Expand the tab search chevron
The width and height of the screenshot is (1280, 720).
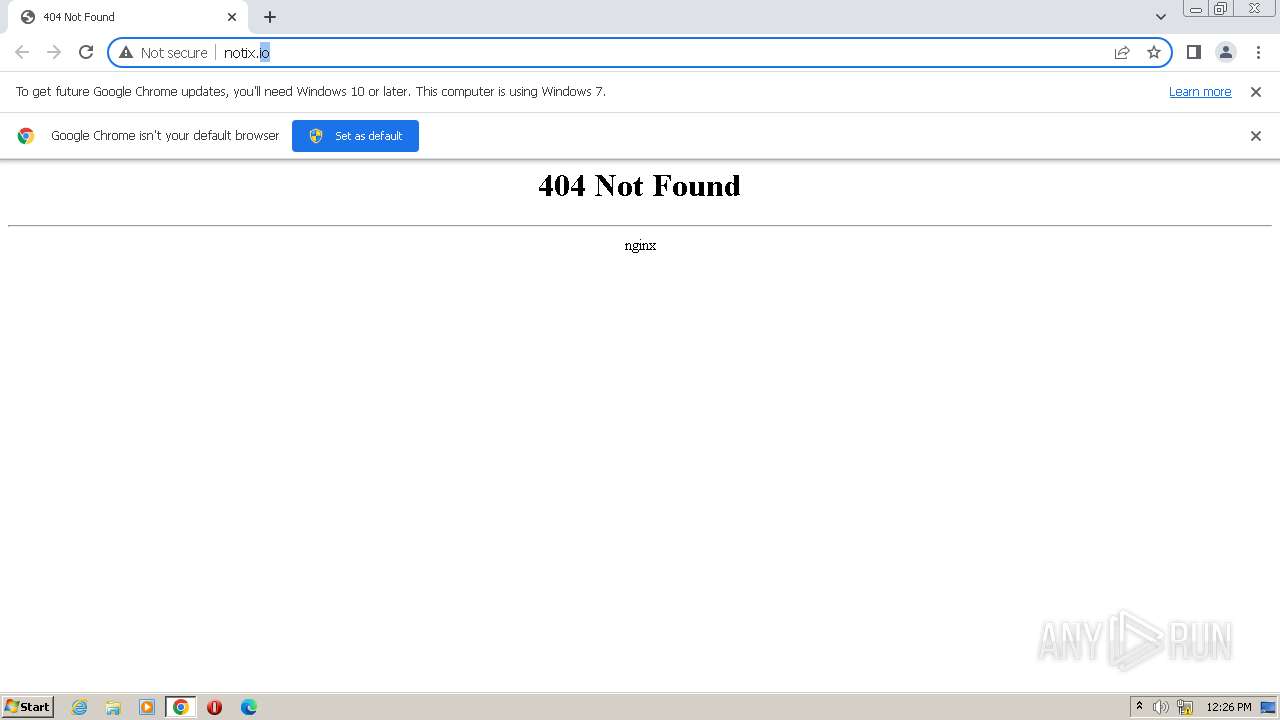click(x=1161, y=17)
